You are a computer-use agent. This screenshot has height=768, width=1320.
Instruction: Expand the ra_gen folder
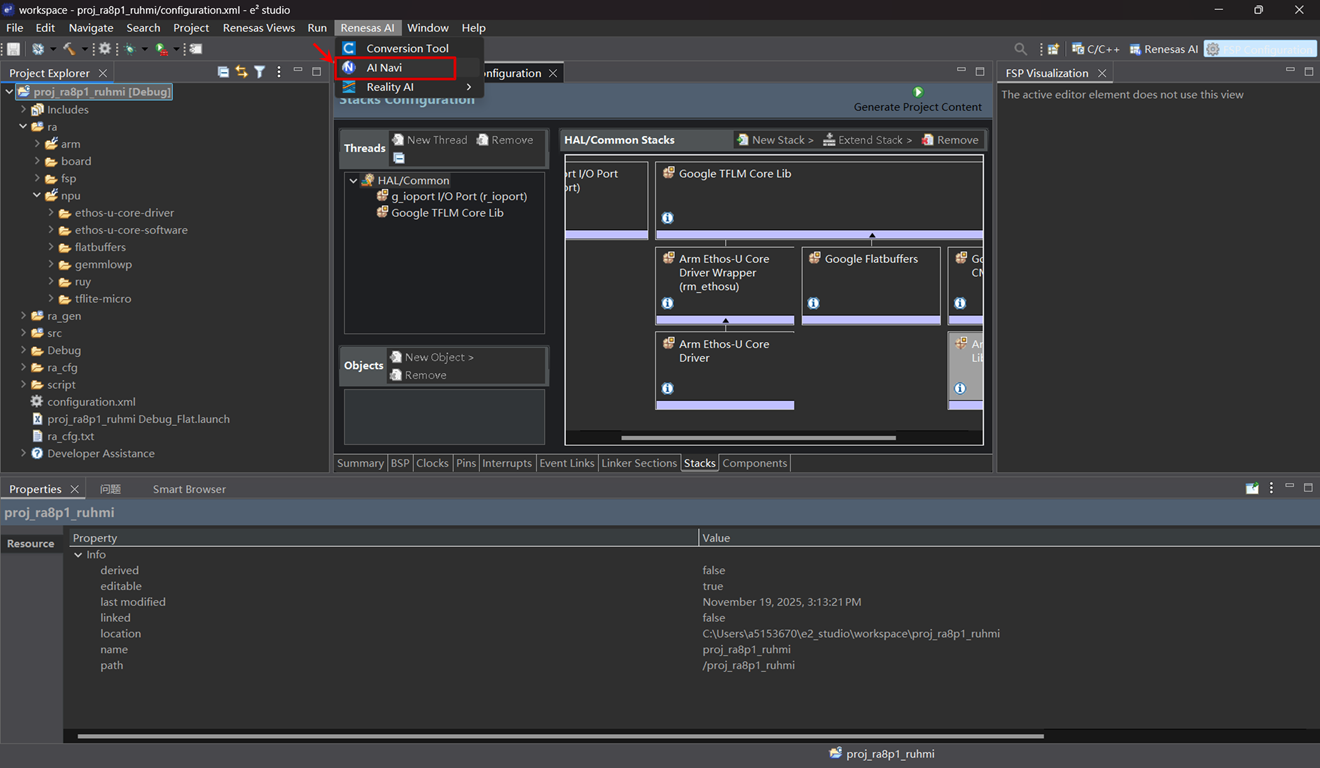point(23,316)
